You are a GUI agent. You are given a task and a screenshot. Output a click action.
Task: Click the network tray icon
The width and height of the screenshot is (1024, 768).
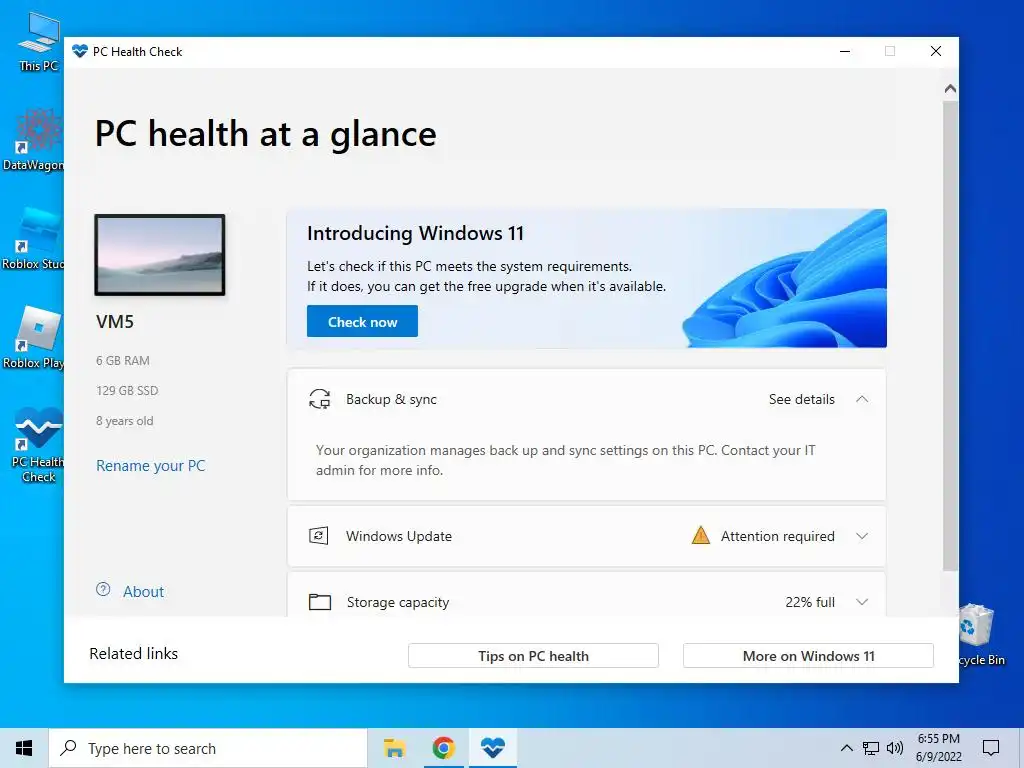pyautogui.click(x=871, y=748)
